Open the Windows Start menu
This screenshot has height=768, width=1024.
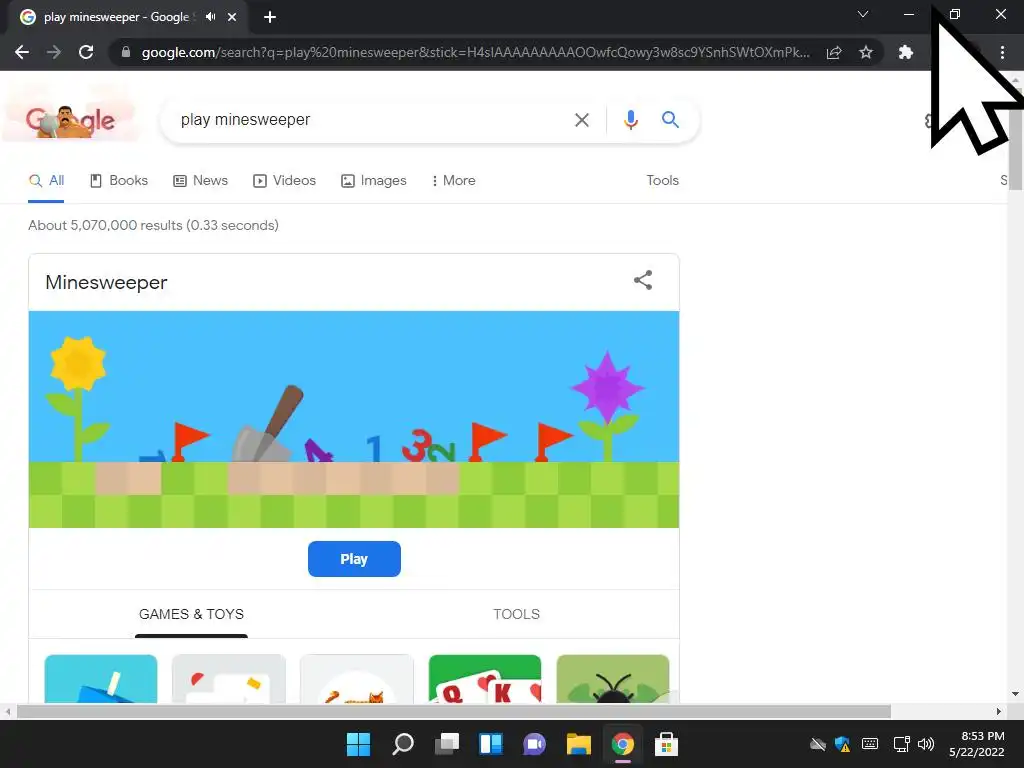point(359,744)
